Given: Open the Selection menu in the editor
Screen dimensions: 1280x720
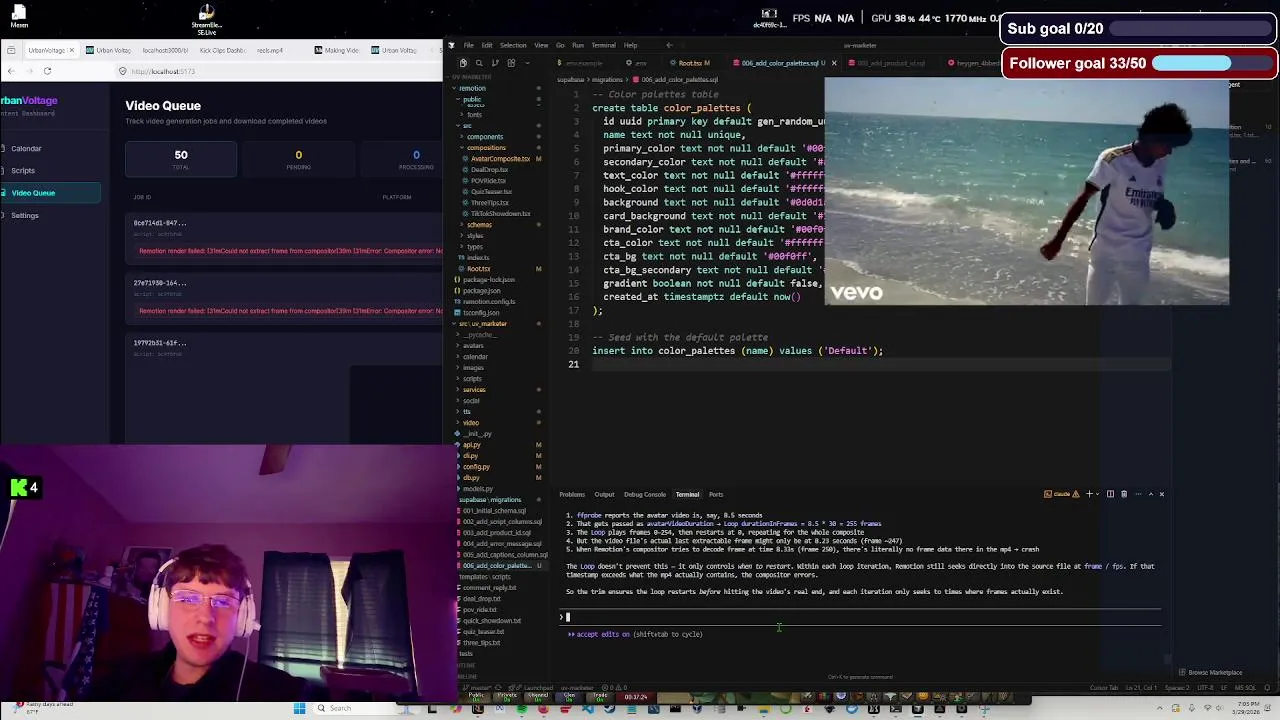Looking at the screenshot, I should pyautogui.click(x=513, y=45).
